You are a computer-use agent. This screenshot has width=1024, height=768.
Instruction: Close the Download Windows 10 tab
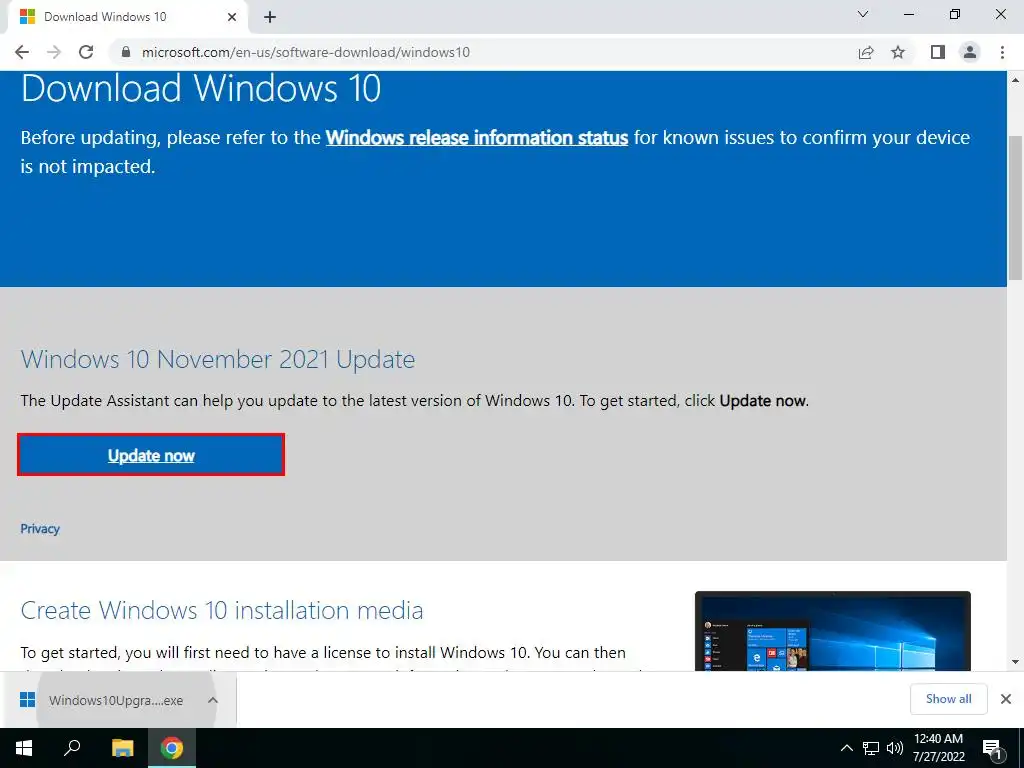(x=232, y=17)
